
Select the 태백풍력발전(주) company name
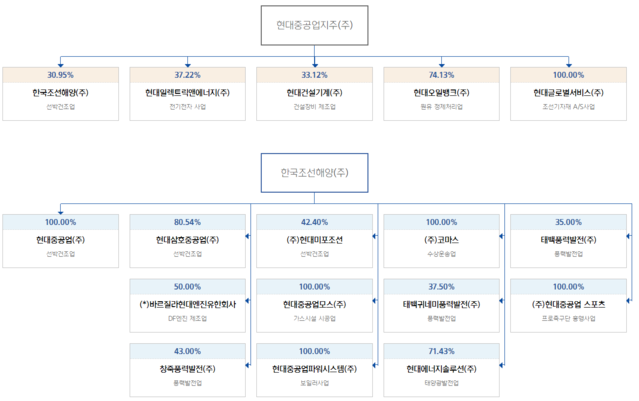568,240
